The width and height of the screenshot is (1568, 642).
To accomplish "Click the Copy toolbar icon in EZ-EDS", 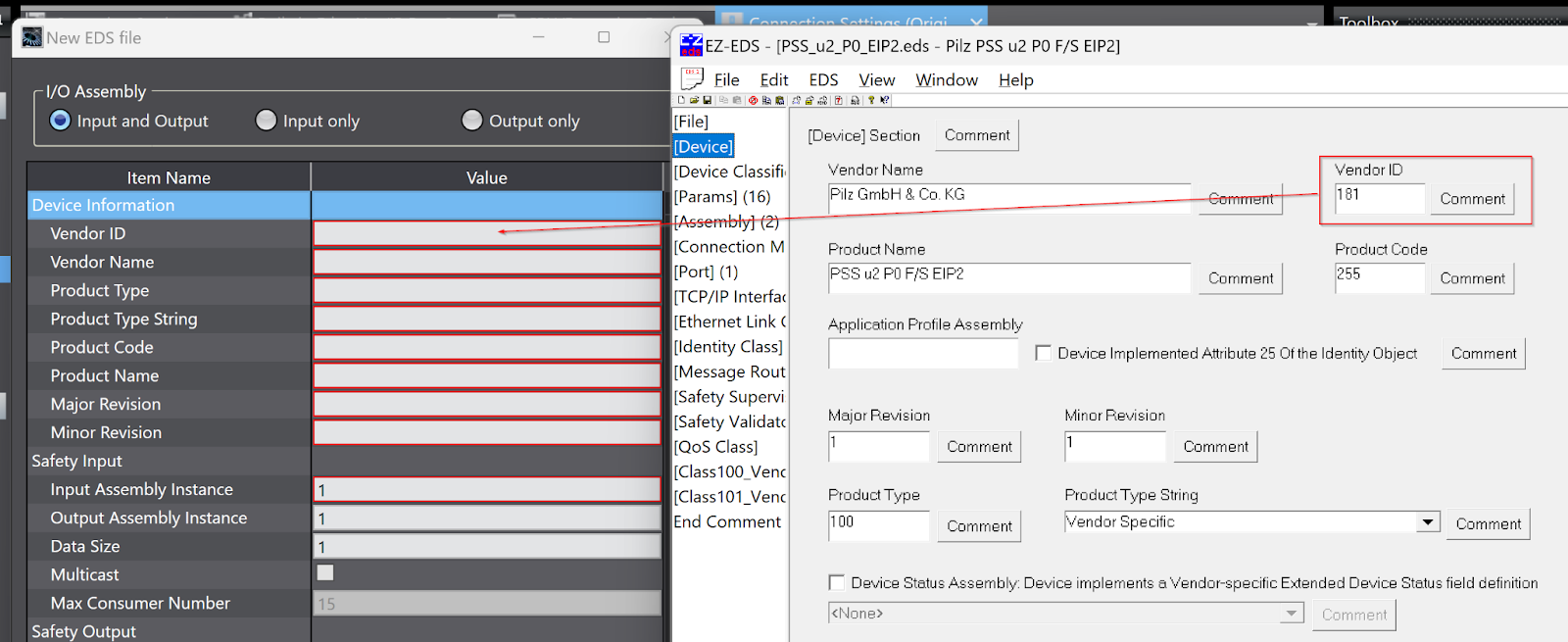I will click(x=723, y=100).
